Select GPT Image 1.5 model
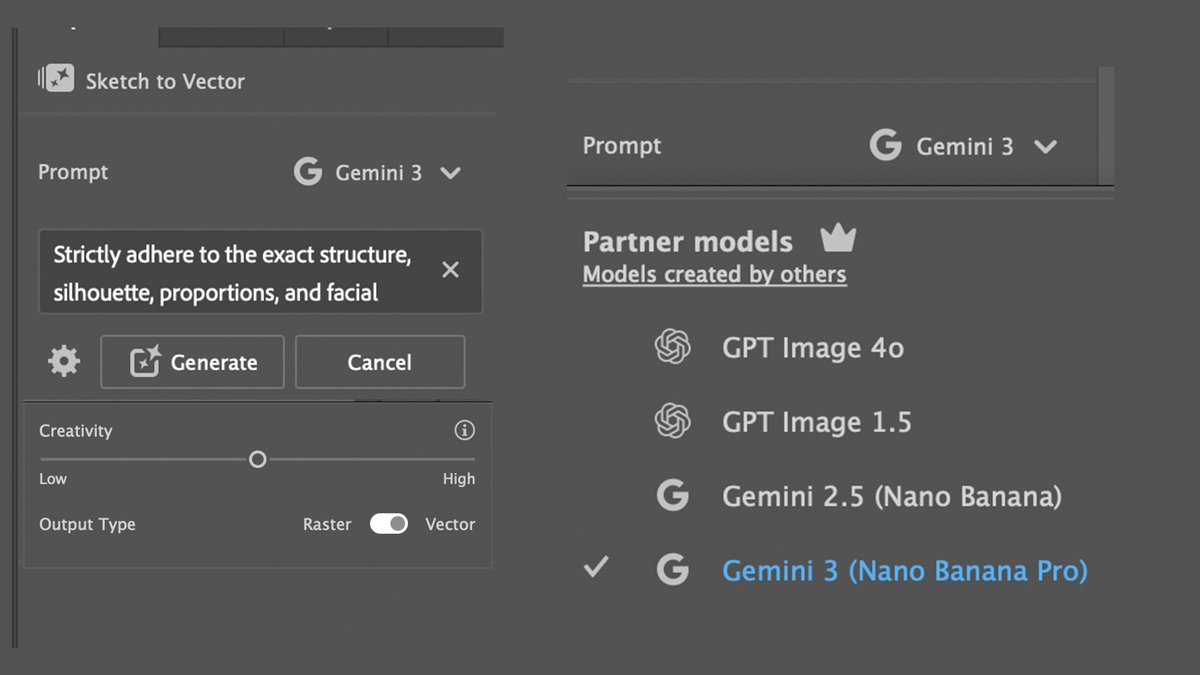The width and height of the screenshot is (1200, 675). coord(817,422)
